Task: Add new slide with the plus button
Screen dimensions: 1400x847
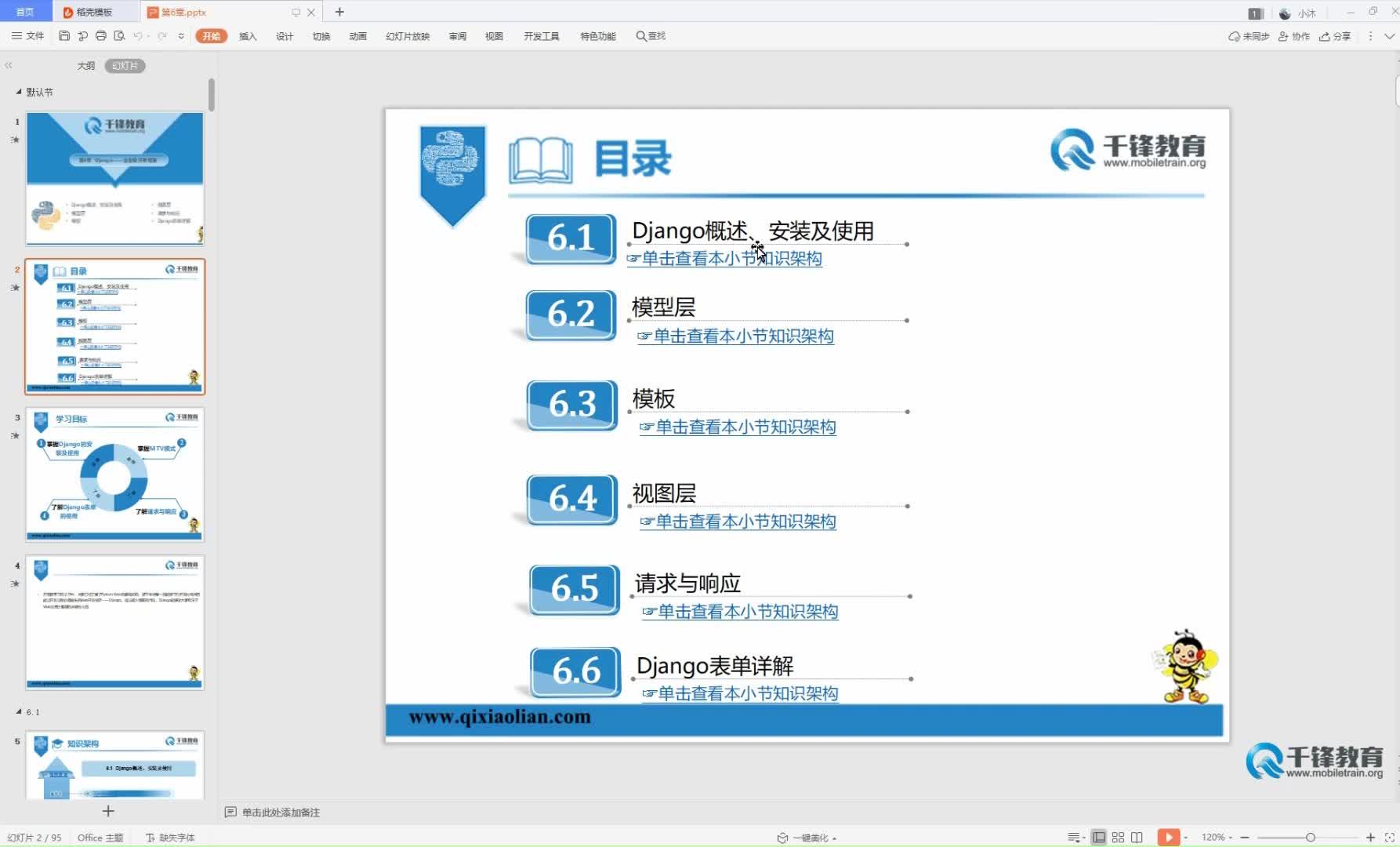Action: click(x=108, y=811)
